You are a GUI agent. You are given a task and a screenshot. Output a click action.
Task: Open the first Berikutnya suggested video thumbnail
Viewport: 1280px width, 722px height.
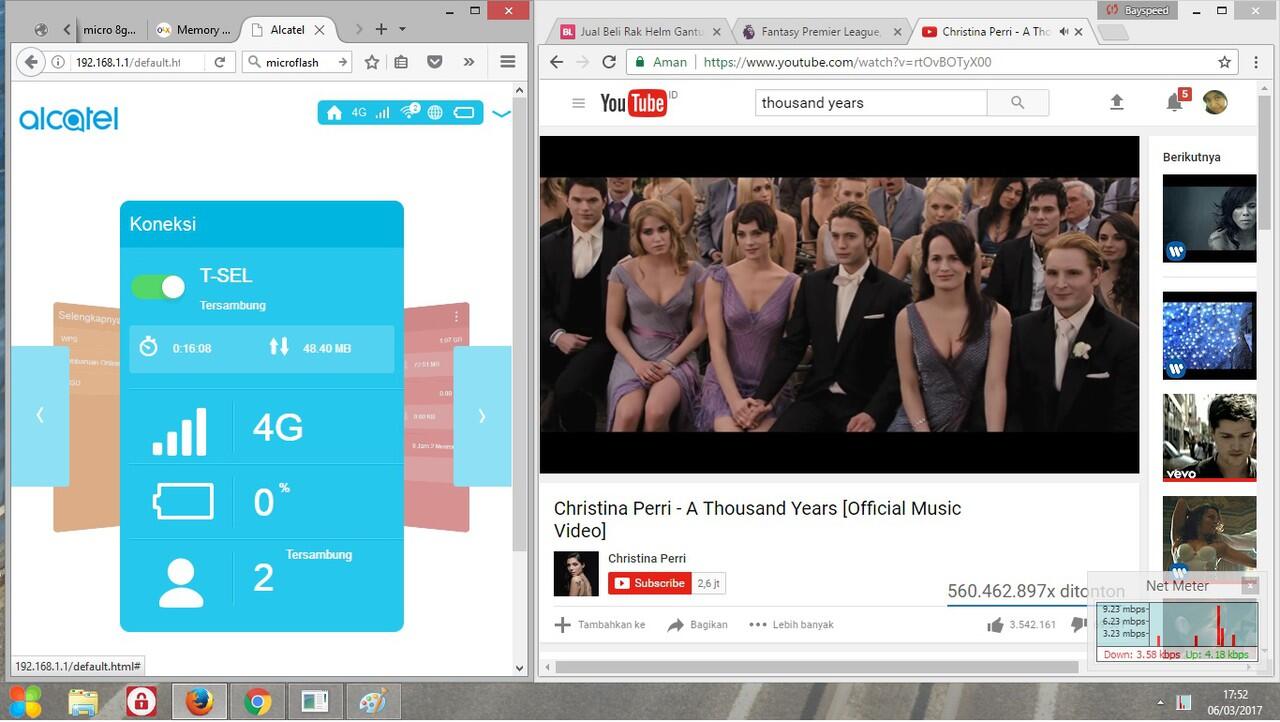click(x=1209, y=218)
